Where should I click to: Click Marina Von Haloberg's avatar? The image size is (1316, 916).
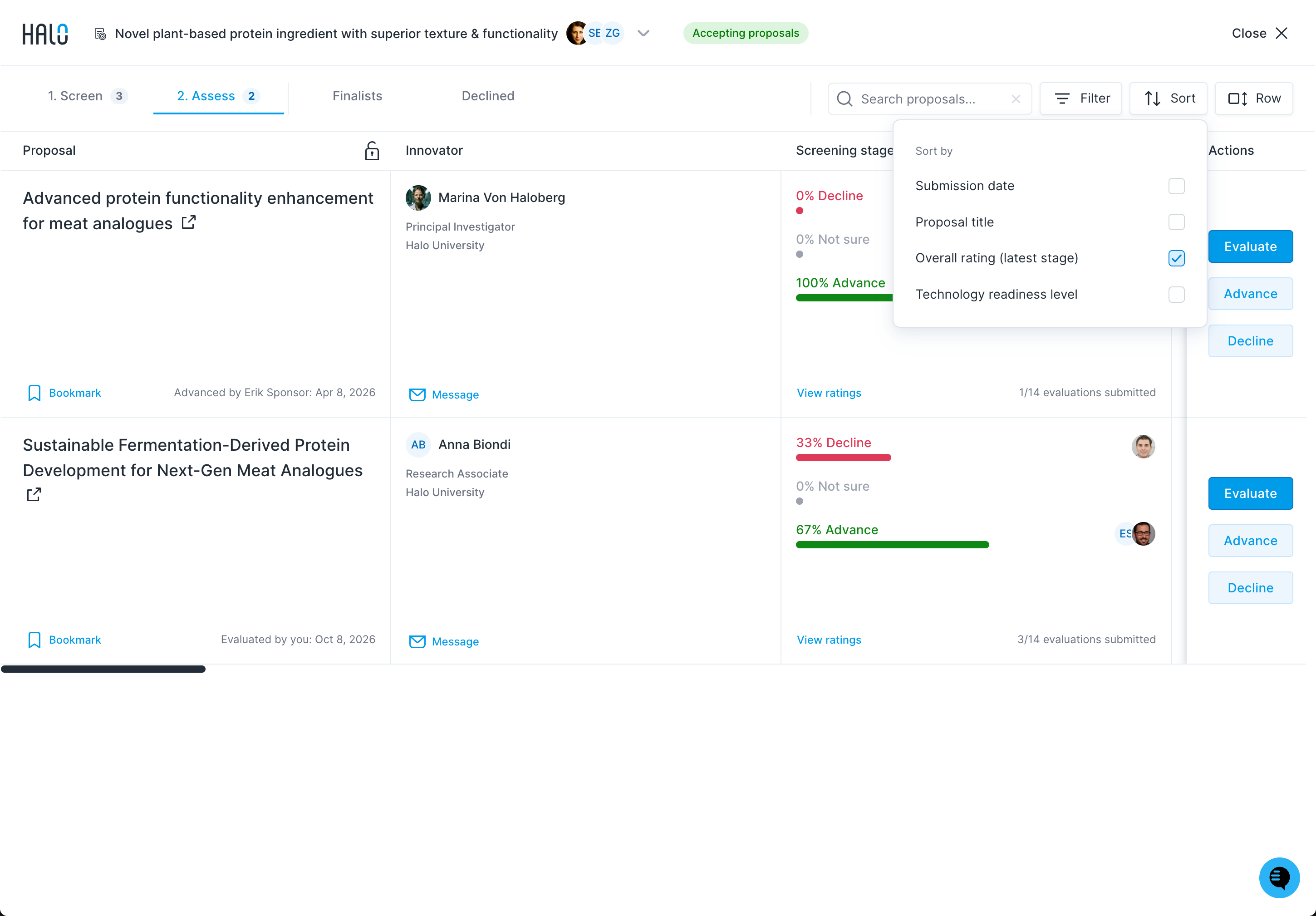coord(418,198)
